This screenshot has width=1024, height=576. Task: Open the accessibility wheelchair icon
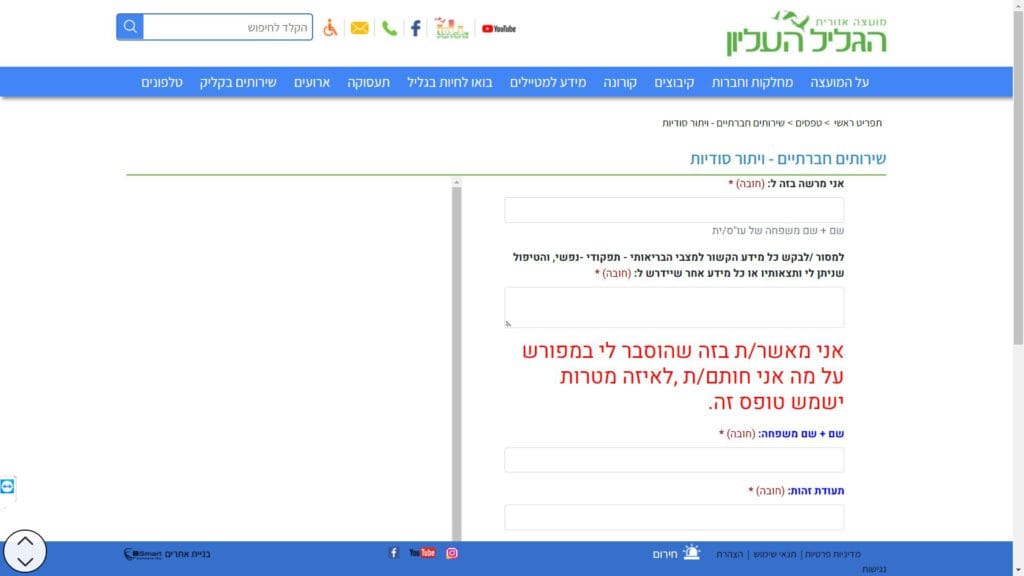pyautogui.click(x=330, y=28)
